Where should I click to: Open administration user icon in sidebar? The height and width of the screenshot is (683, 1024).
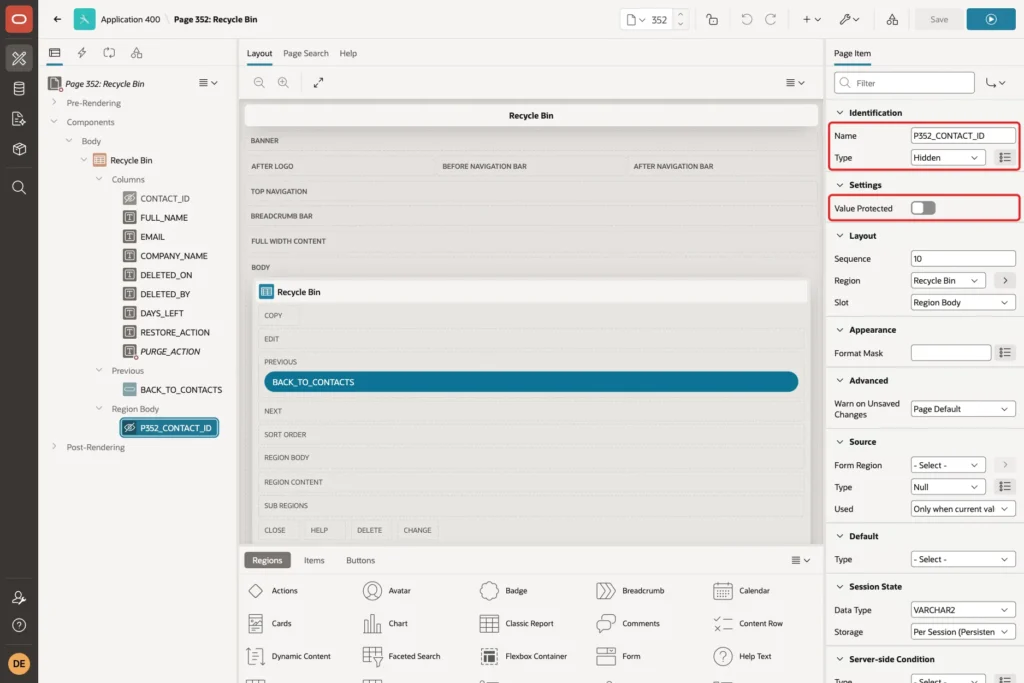click(x=19, y=597)
